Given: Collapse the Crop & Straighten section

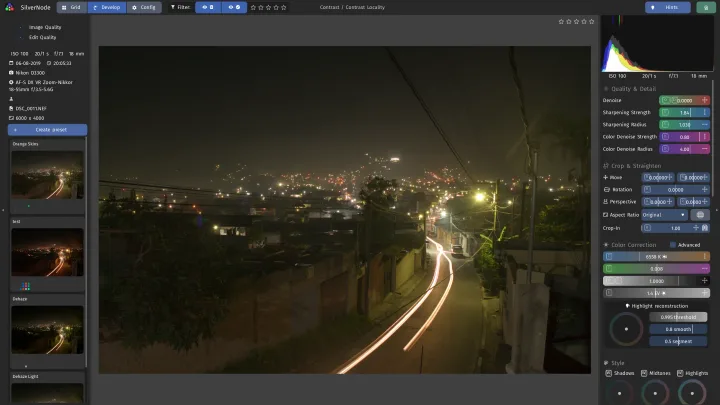Looking at the screenshot, I should [x=636, y=166].
